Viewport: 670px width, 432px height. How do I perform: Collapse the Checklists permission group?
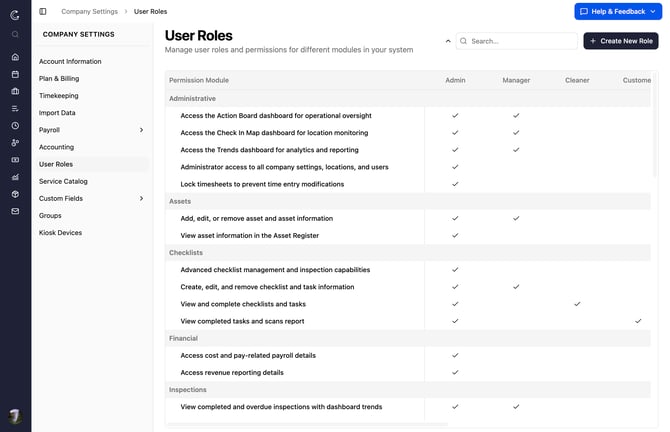[408, 253]
